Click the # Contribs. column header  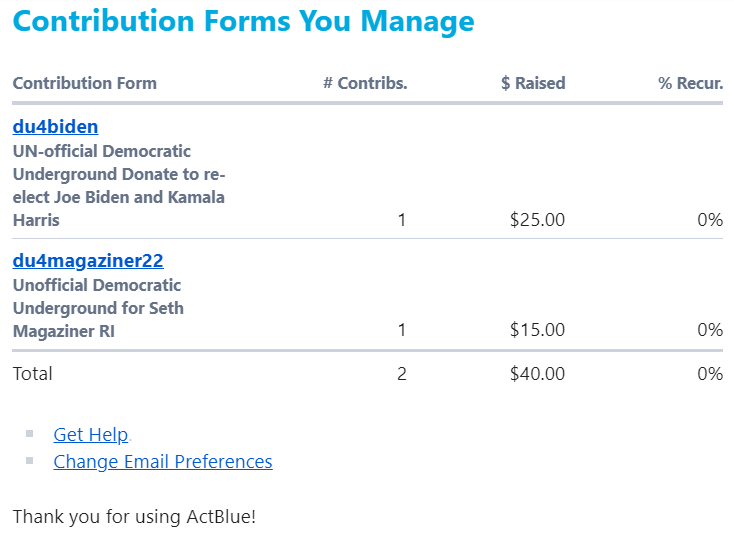(365, 83)
